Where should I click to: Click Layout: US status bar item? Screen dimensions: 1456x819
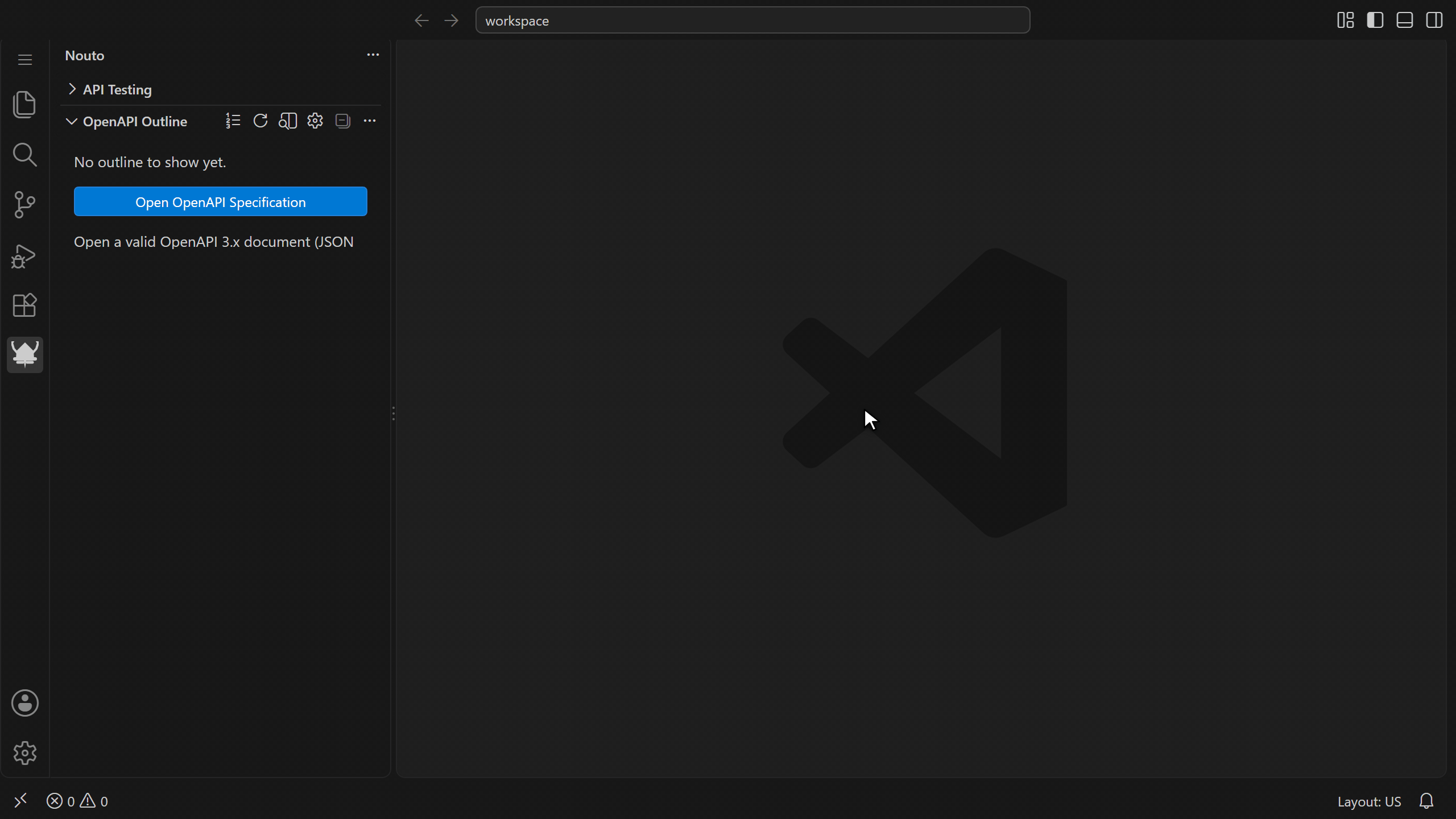pos(1369,801)
